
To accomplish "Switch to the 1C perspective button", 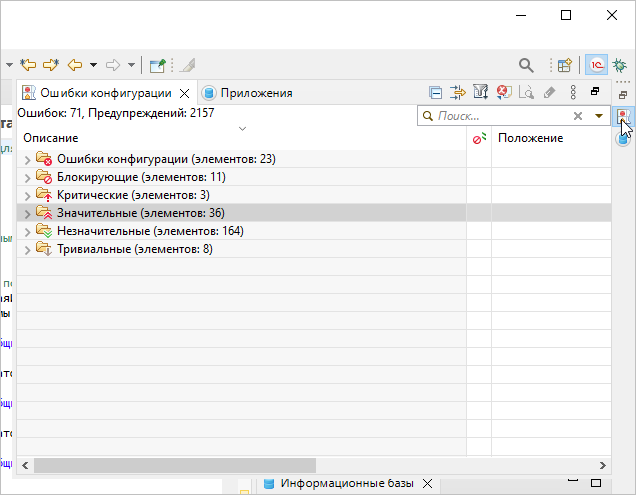I will 596,65.
